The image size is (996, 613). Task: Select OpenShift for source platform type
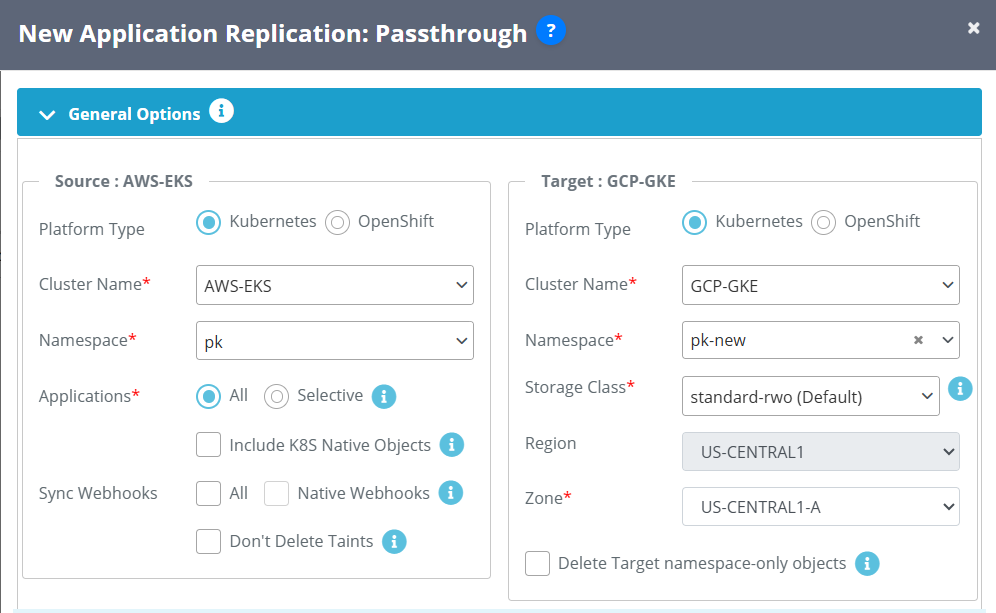click(x=337, y=222)
